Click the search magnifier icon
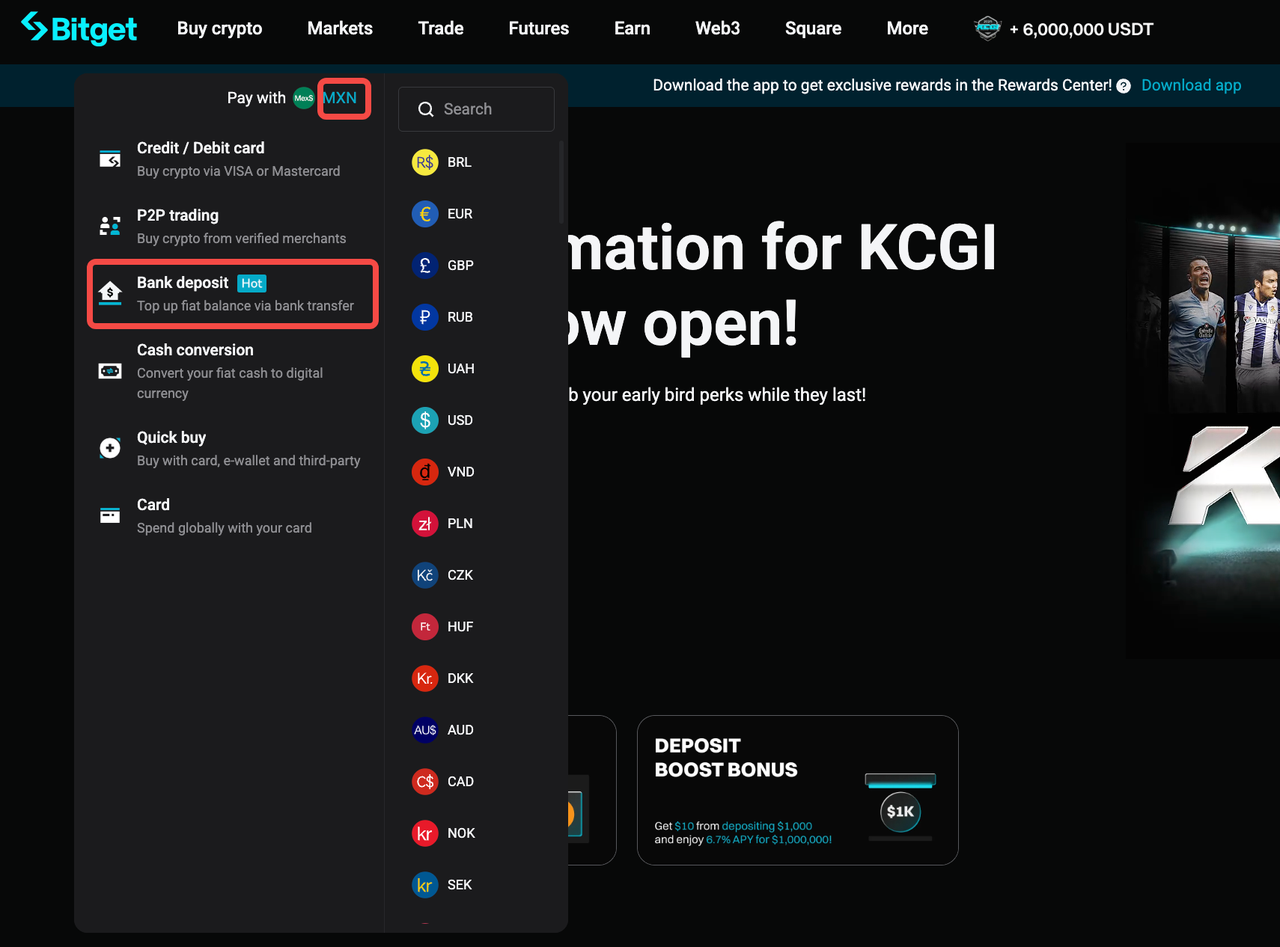Screen dimensions: 1280x947 (426, 109)
